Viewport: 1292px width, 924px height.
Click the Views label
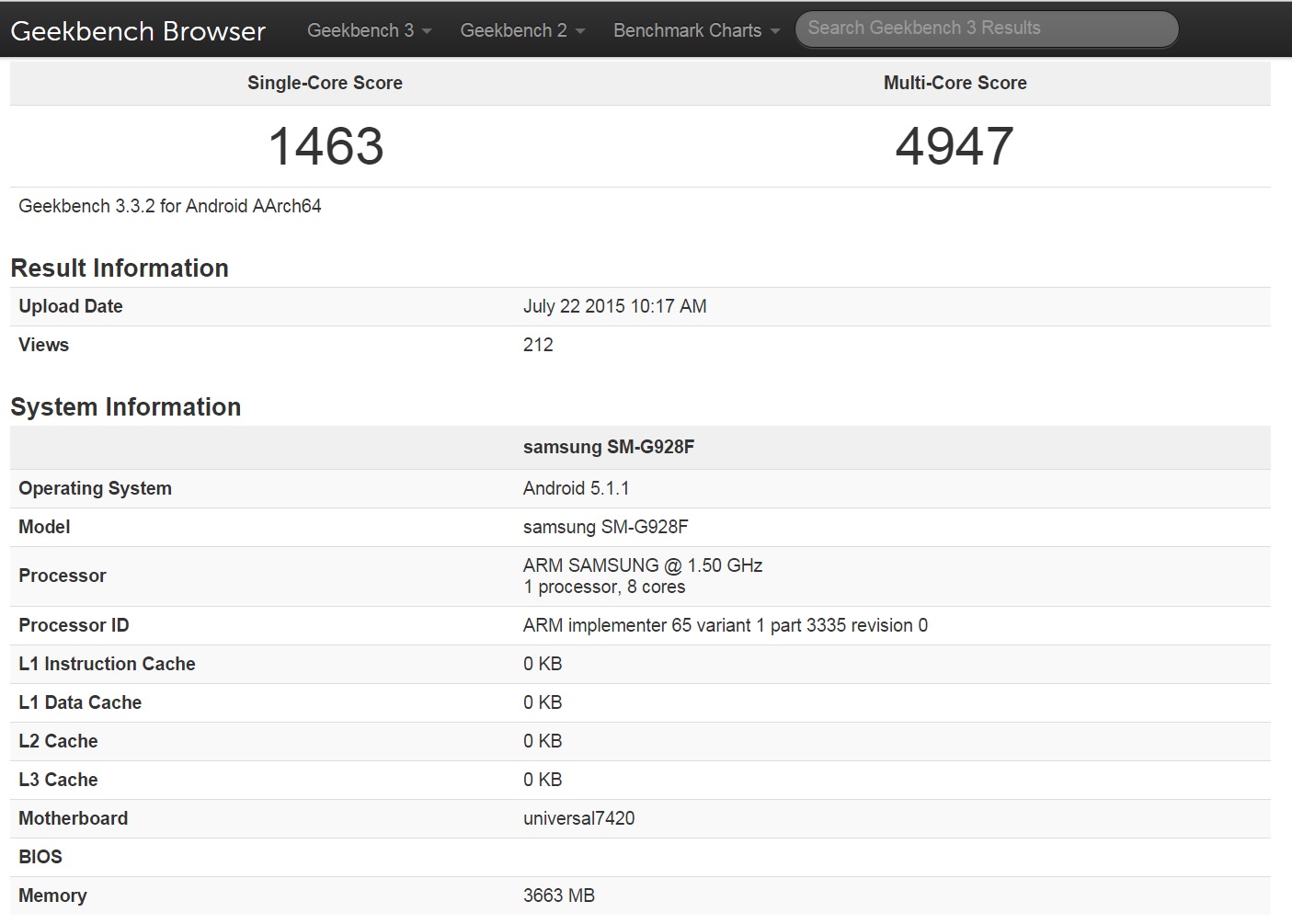pyautogui.click(x=43, y=345)
